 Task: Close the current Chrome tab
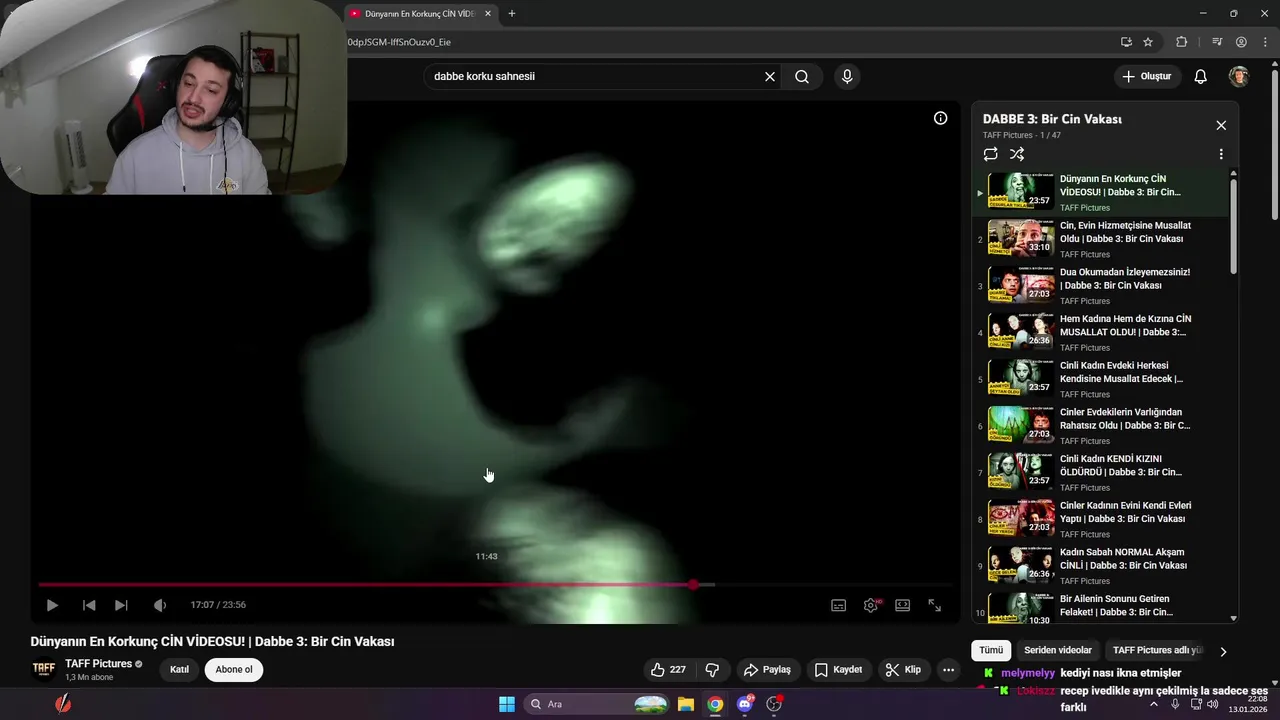(488, 14)
